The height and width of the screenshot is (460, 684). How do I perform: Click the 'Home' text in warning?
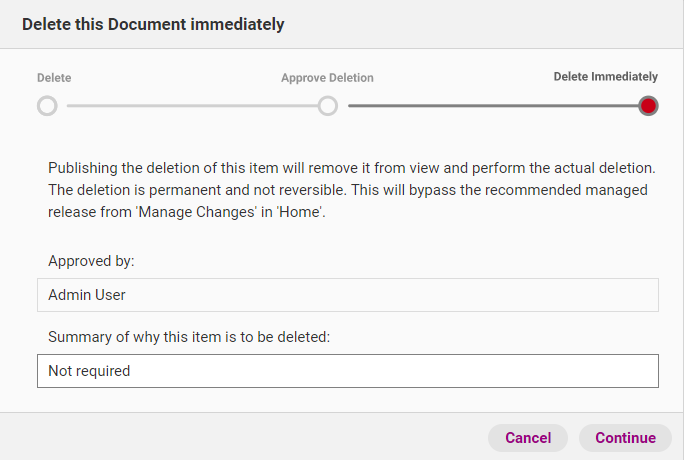tap(300, 212)
